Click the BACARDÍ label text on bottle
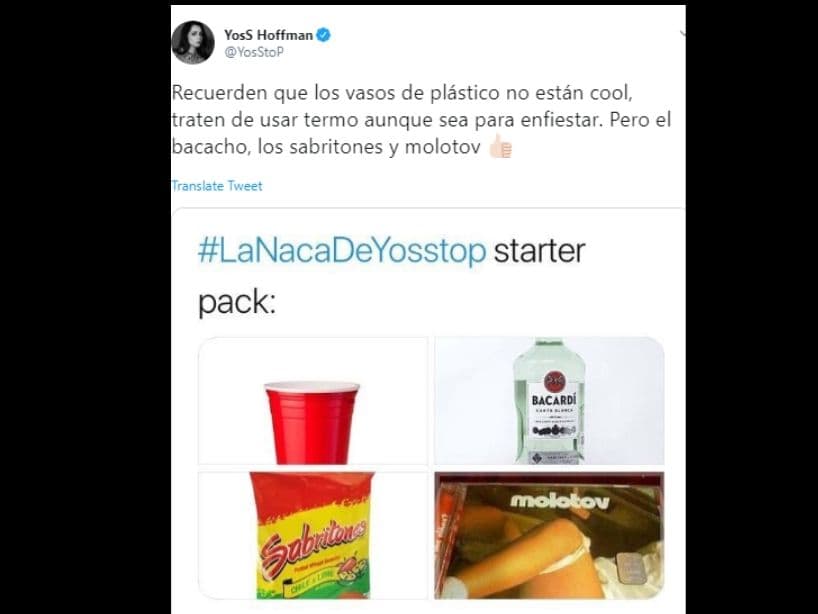The width and height of the screenshot is (818, 614). [554, 400]
